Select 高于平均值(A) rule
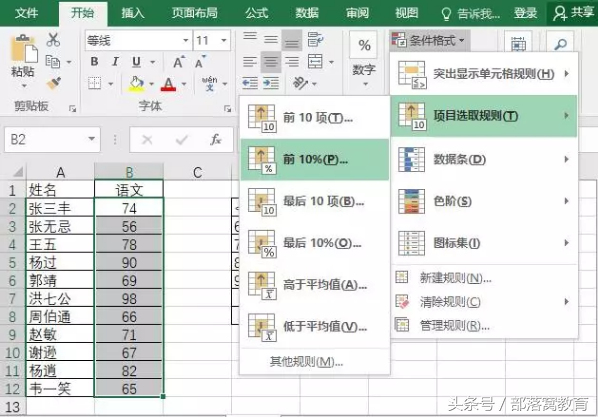The width and height of the screenshot is (598, 417). coord(315,285)
